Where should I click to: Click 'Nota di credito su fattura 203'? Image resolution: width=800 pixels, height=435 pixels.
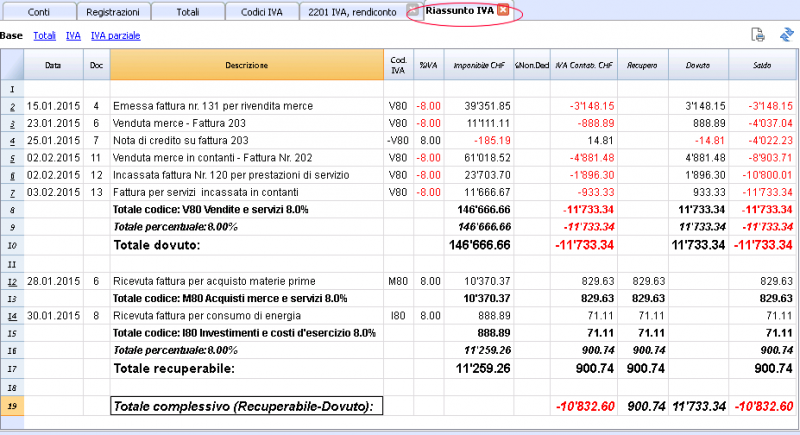click(x=181, y=141)
